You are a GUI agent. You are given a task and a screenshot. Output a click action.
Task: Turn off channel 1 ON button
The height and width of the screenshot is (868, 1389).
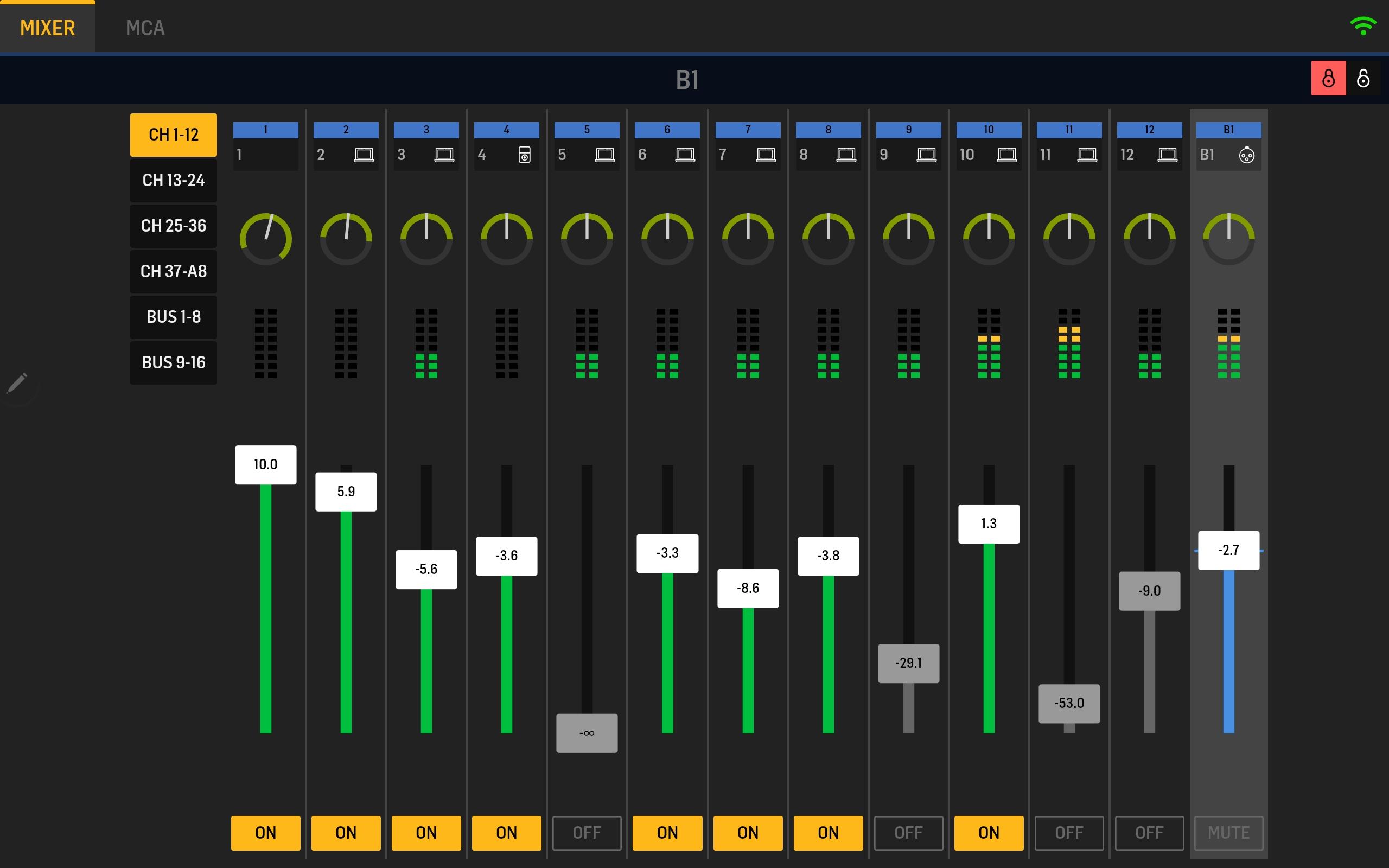click(x=266, y=832)
